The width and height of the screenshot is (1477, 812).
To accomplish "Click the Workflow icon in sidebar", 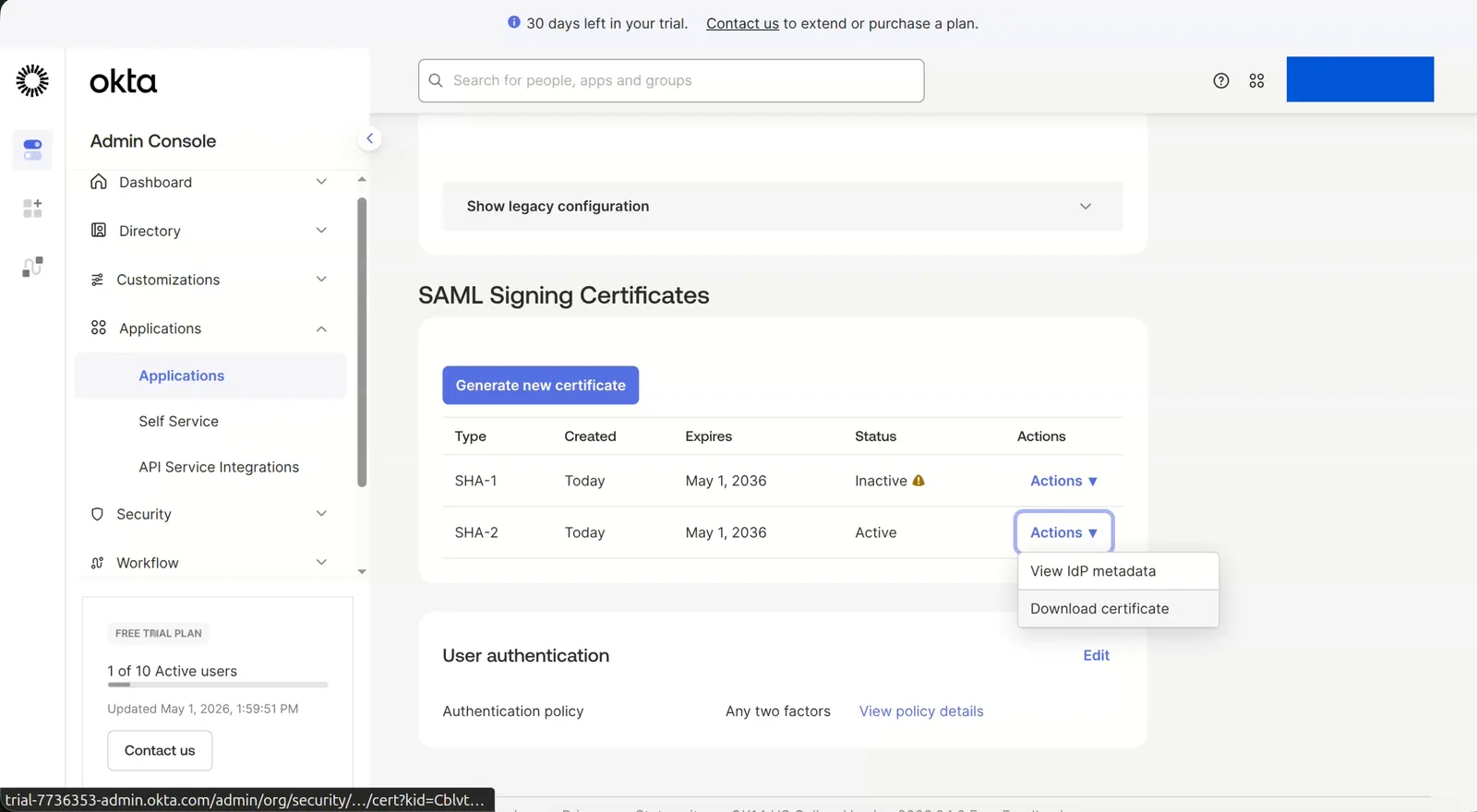I will (97, 563).
